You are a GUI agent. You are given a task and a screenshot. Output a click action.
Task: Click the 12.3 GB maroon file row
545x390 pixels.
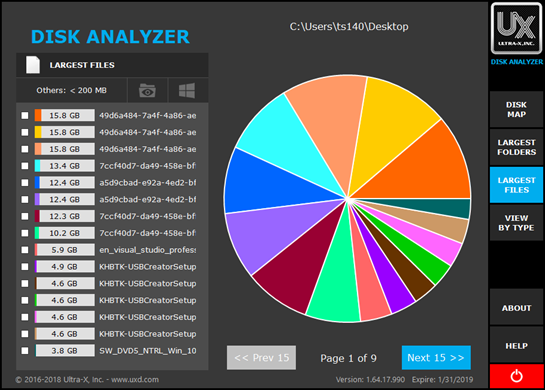click(112, 216)
